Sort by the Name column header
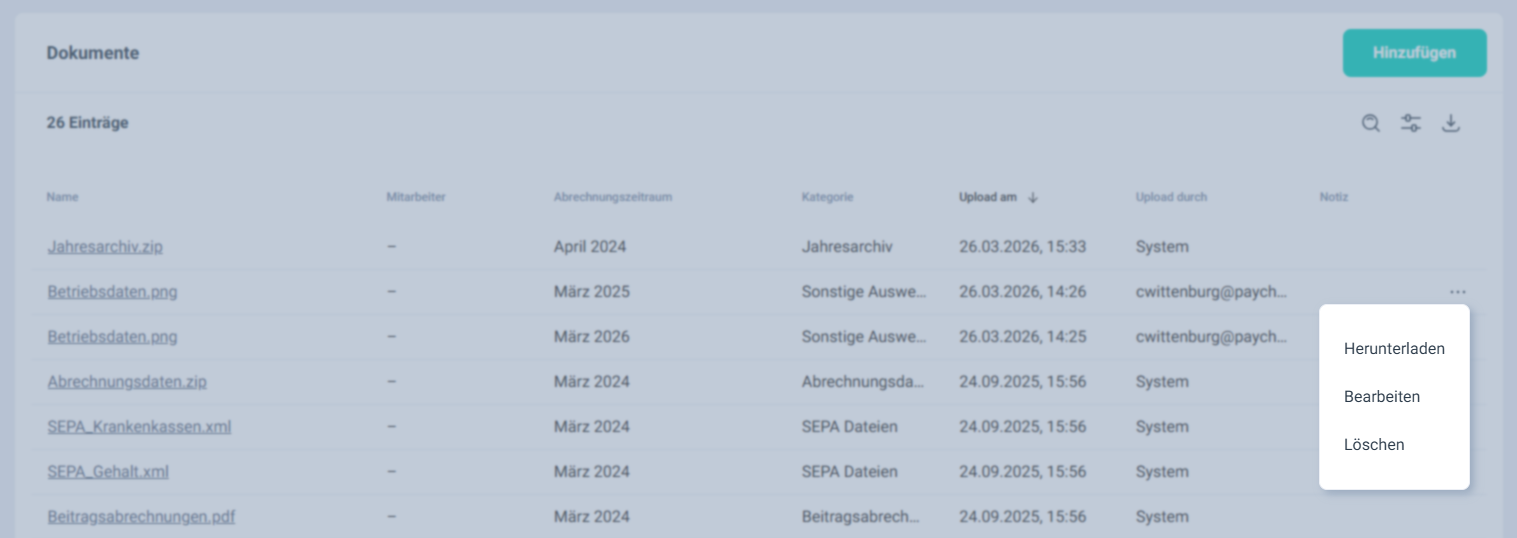This screenshot has height=538, width=1517. 62,197
